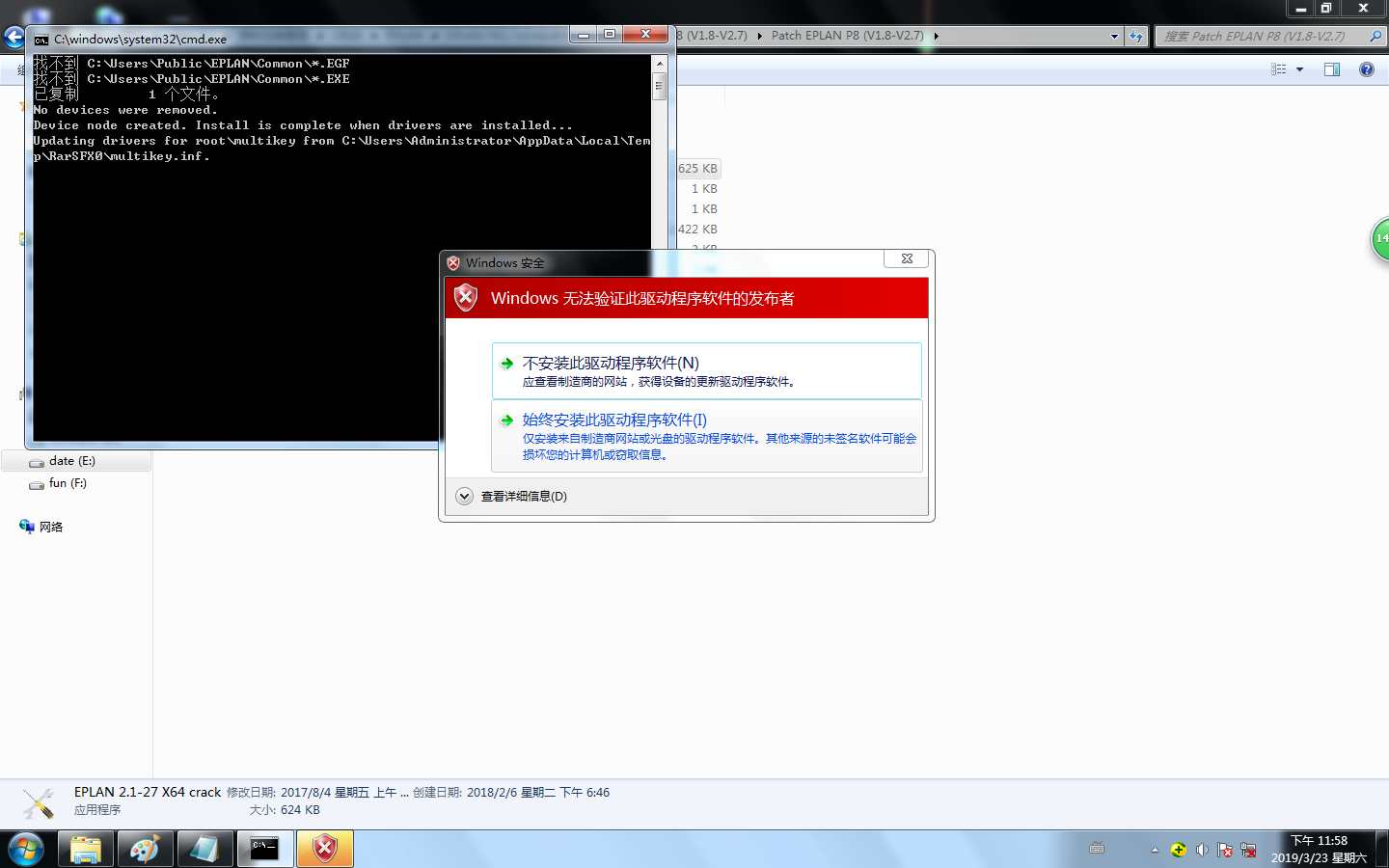Click the change view icon in Explorer toolbar

1279,69
